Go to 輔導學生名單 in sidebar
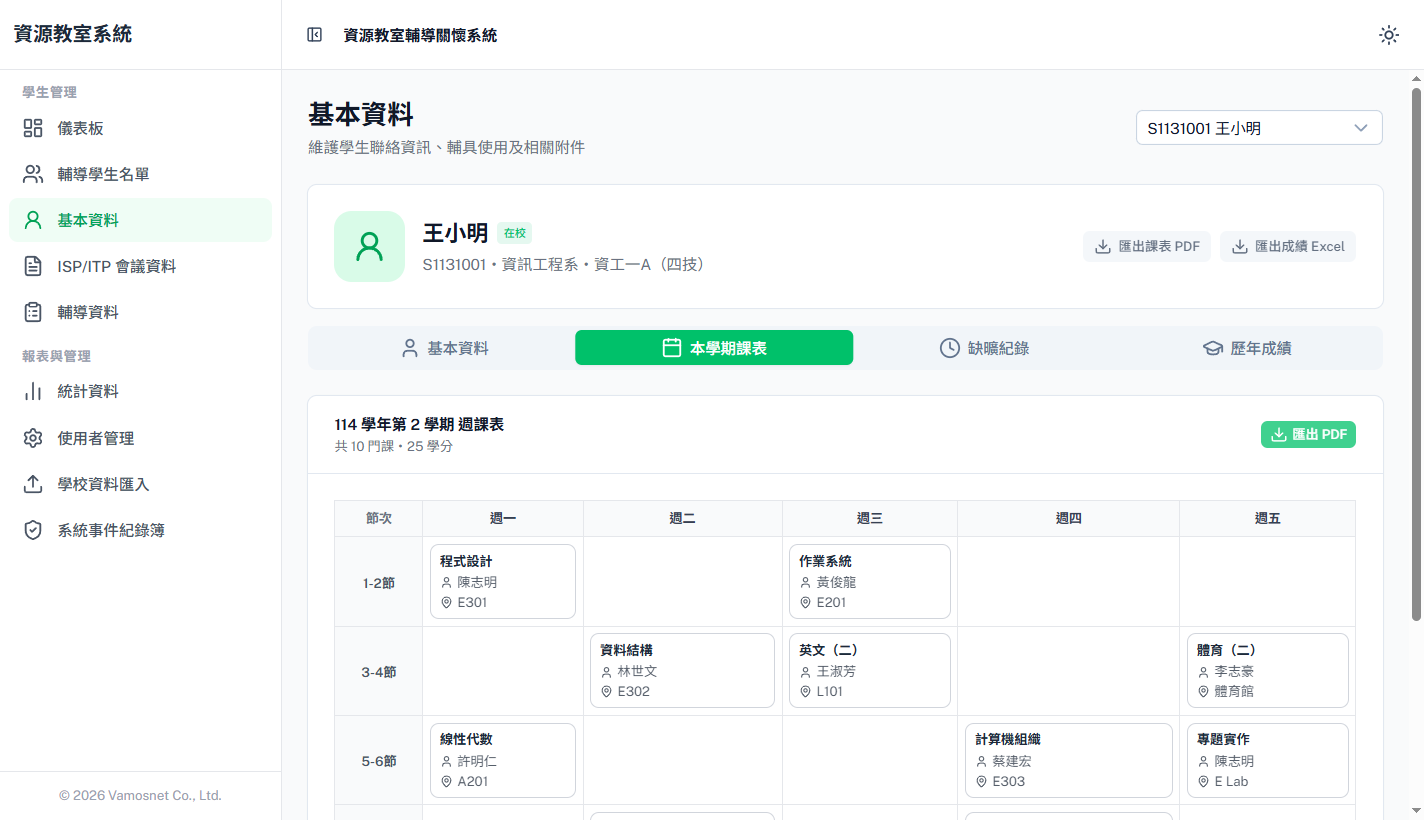The image size is (1424, 820). pos(140,174)
